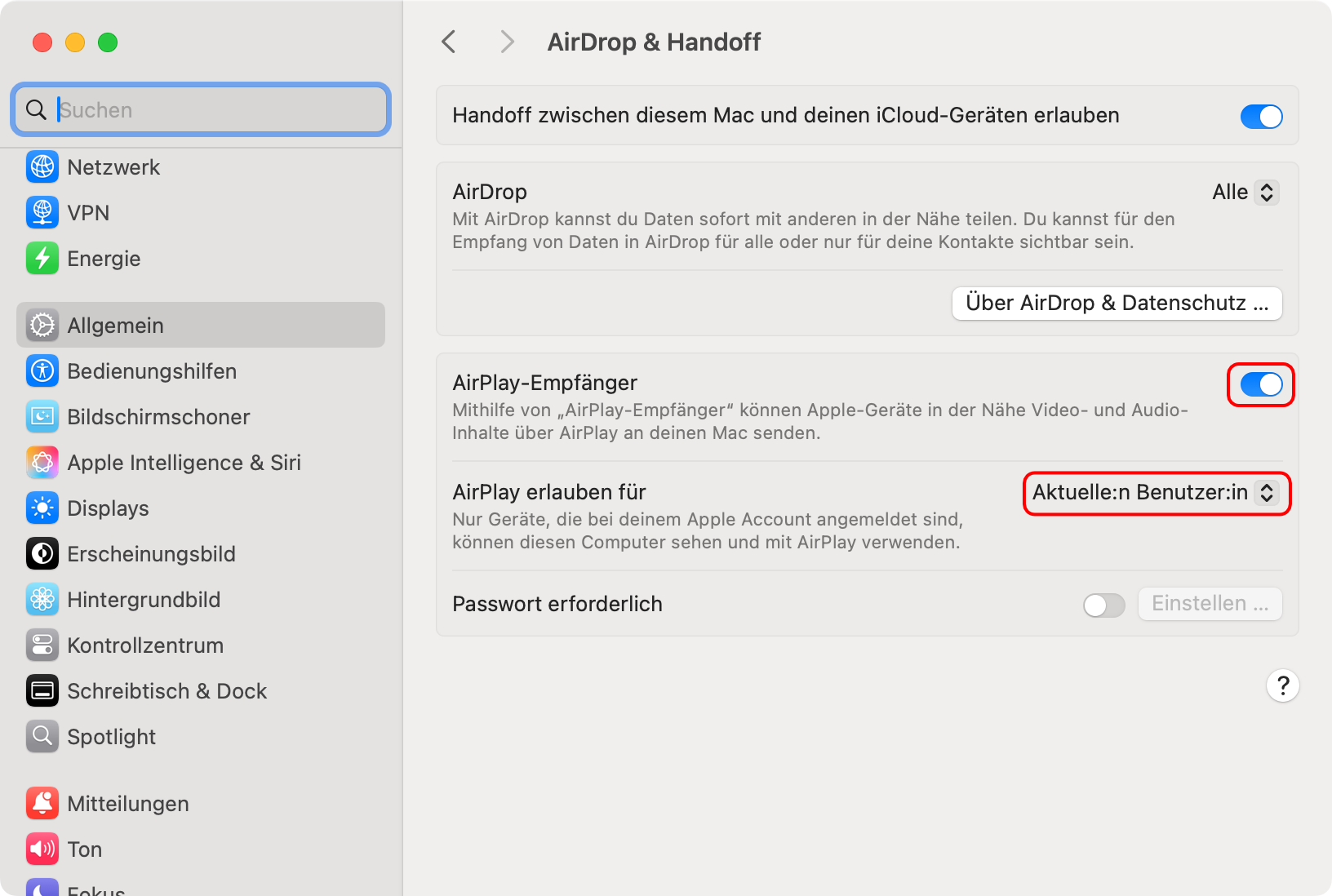Click the Ton speaker icon
Viewport: 1332px width, 896px height.
pos(42,849)
